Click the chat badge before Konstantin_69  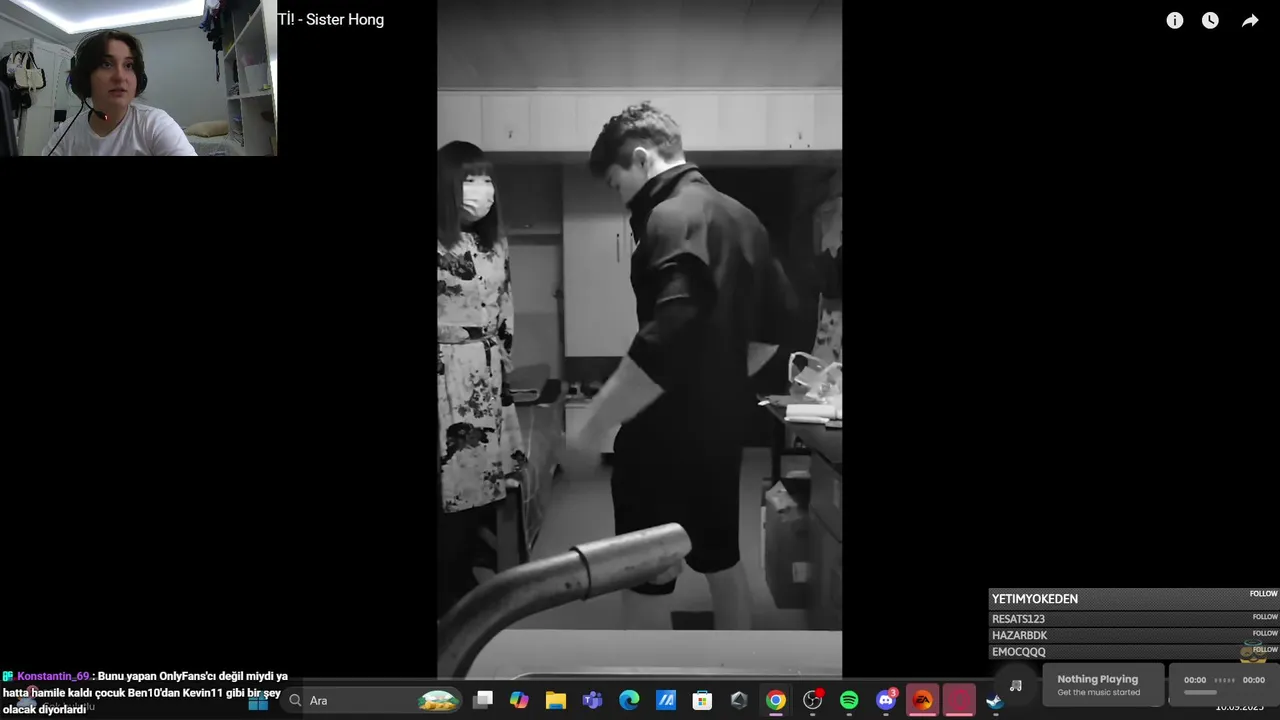8,676
